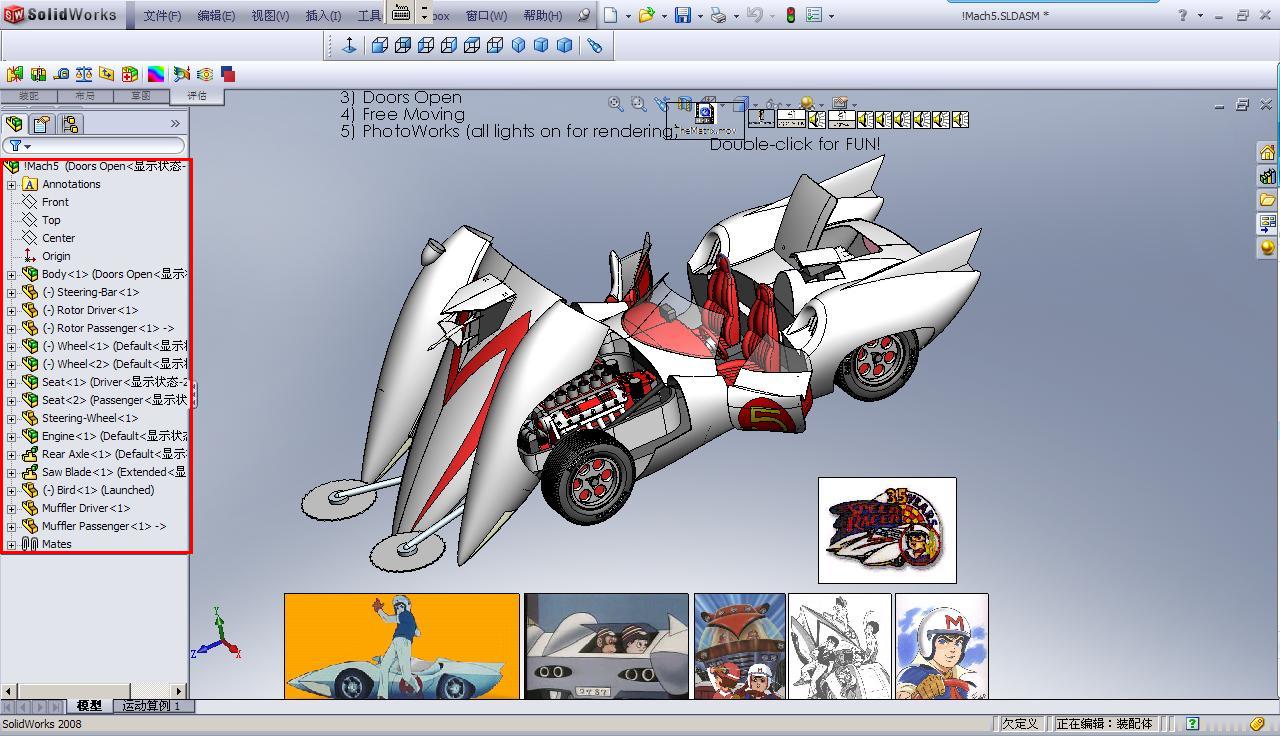Click the Print icon
This screenshot has height=736, width=1280.
[x=718, y=15]
